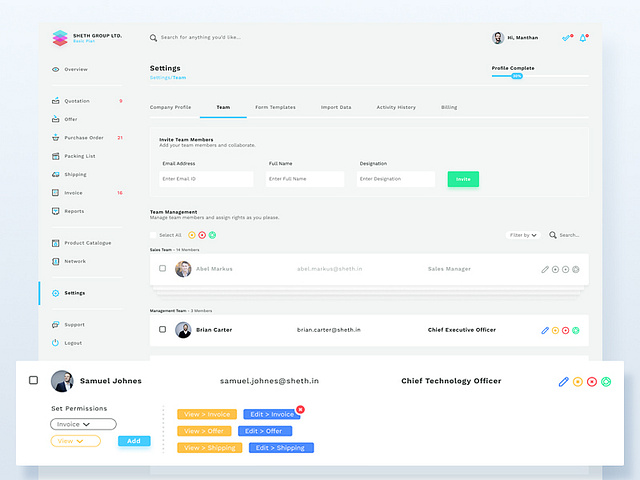This screenshot has height=480, width=640.
Task: Click the Edit > Shipping tag
Action: coord(281,448)
